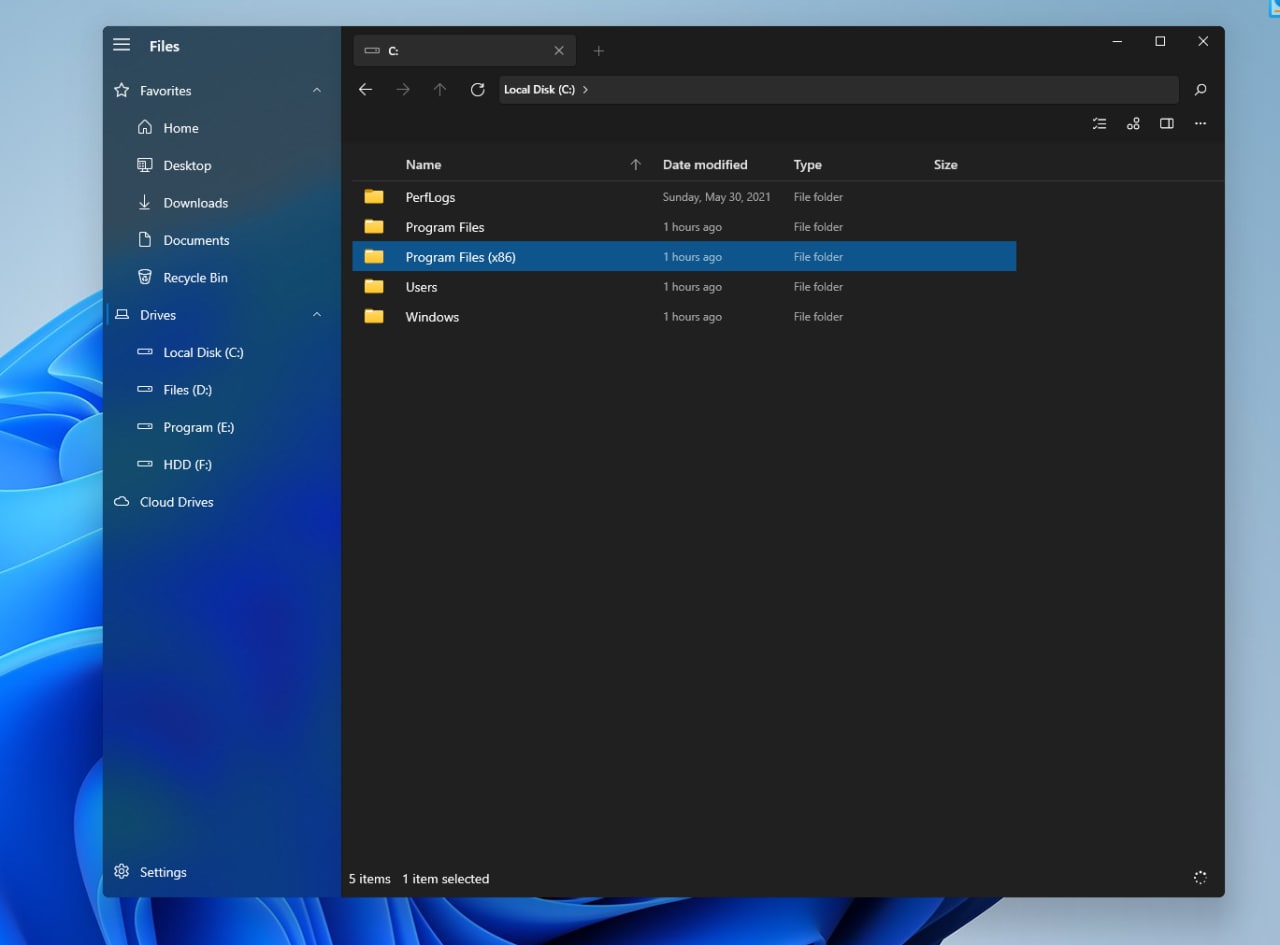This screenshot has width=1280, height=945.
Task: Sort by Date modified column
Action: (705, 165)
